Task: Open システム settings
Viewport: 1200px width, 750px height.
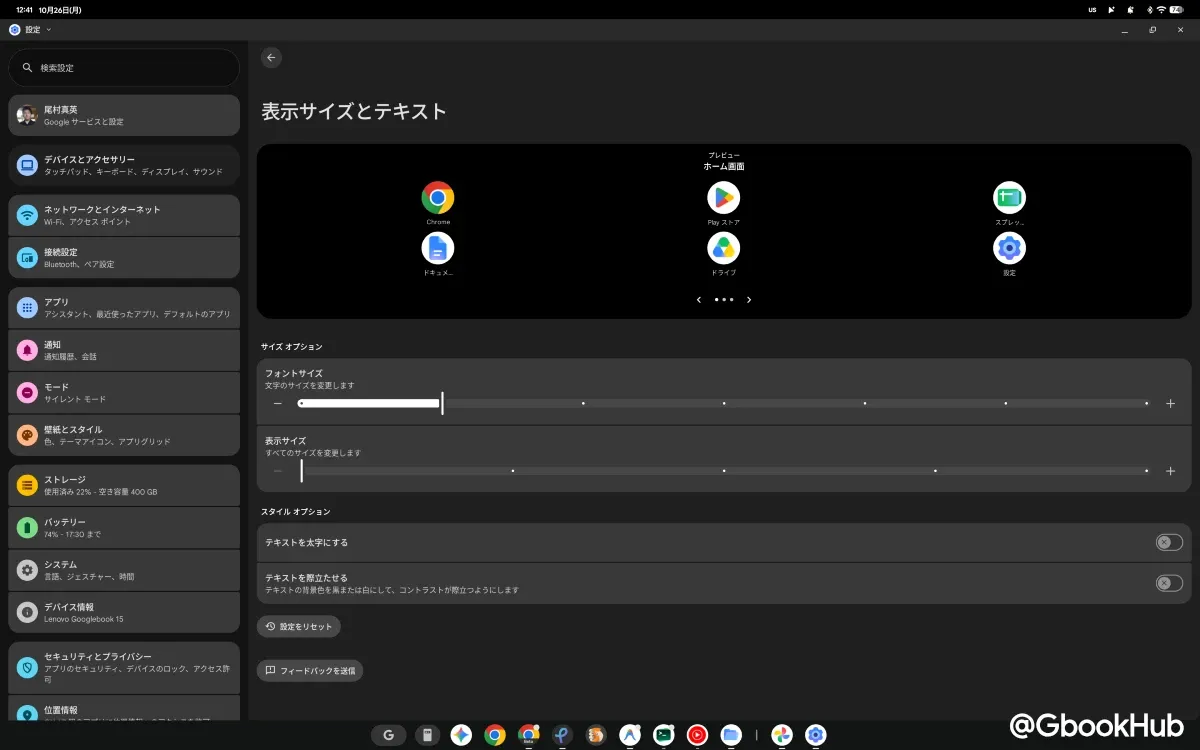Action: [x=124, y=570]
